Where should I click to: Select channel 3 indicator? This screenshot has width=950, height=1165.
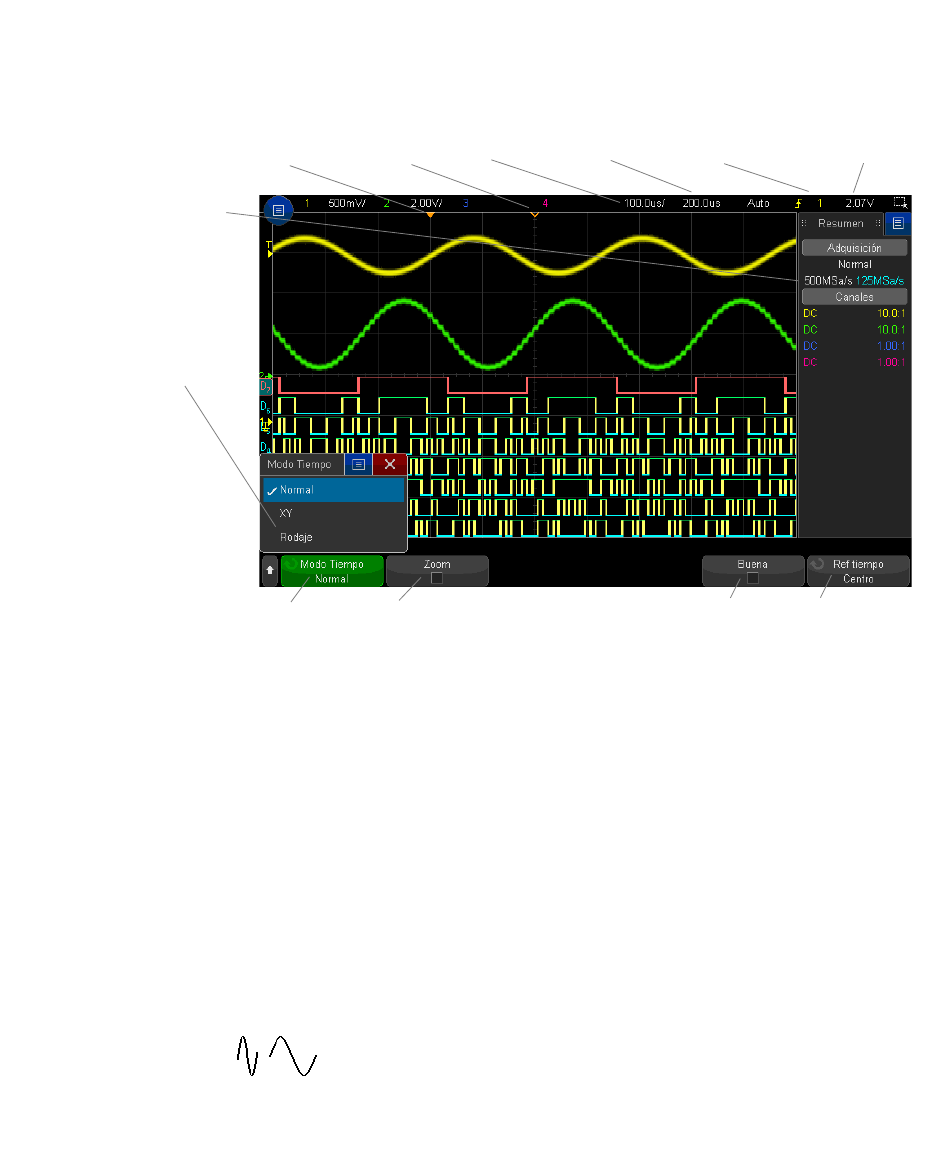pos(466,203)
